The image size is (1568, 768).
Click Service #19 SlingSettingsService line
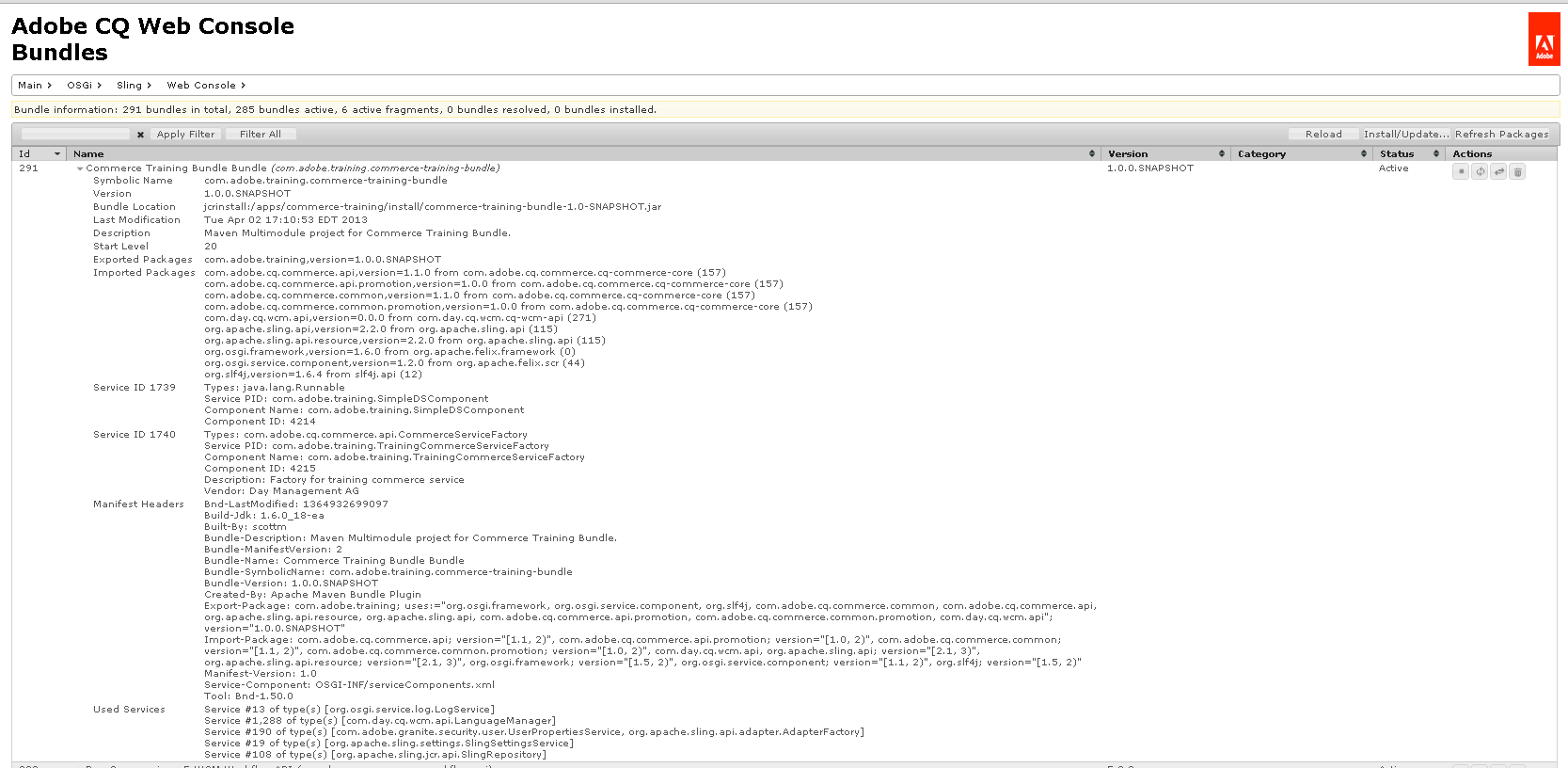pos(388,744)
